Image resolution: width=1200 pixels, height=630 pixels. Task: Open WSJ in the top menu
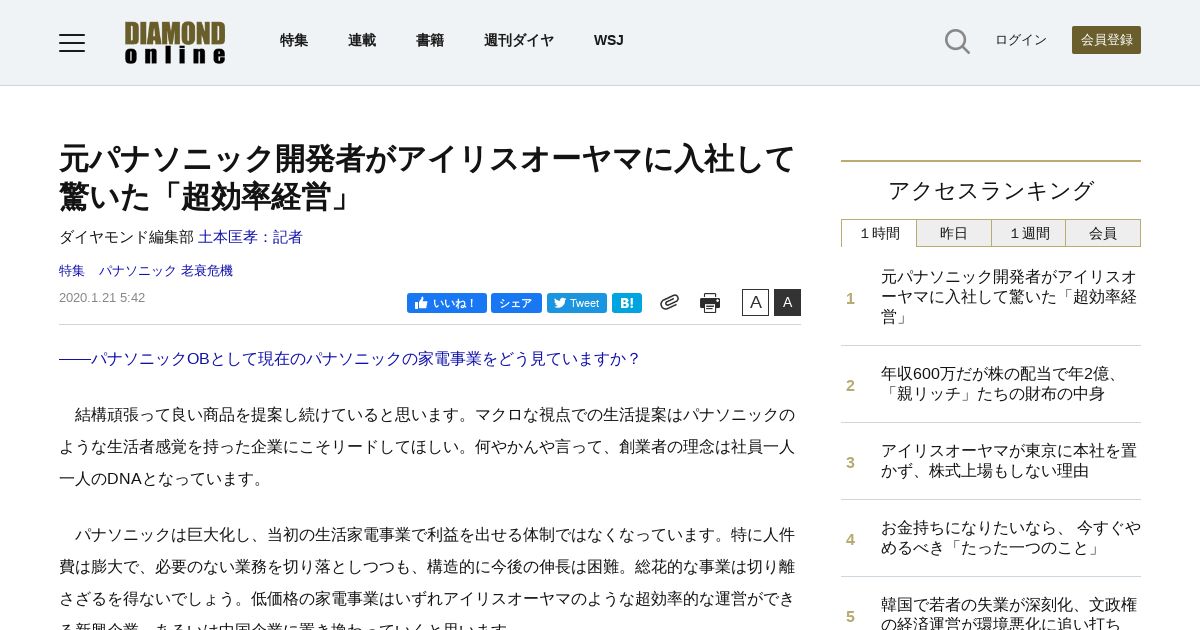(609, 40)
